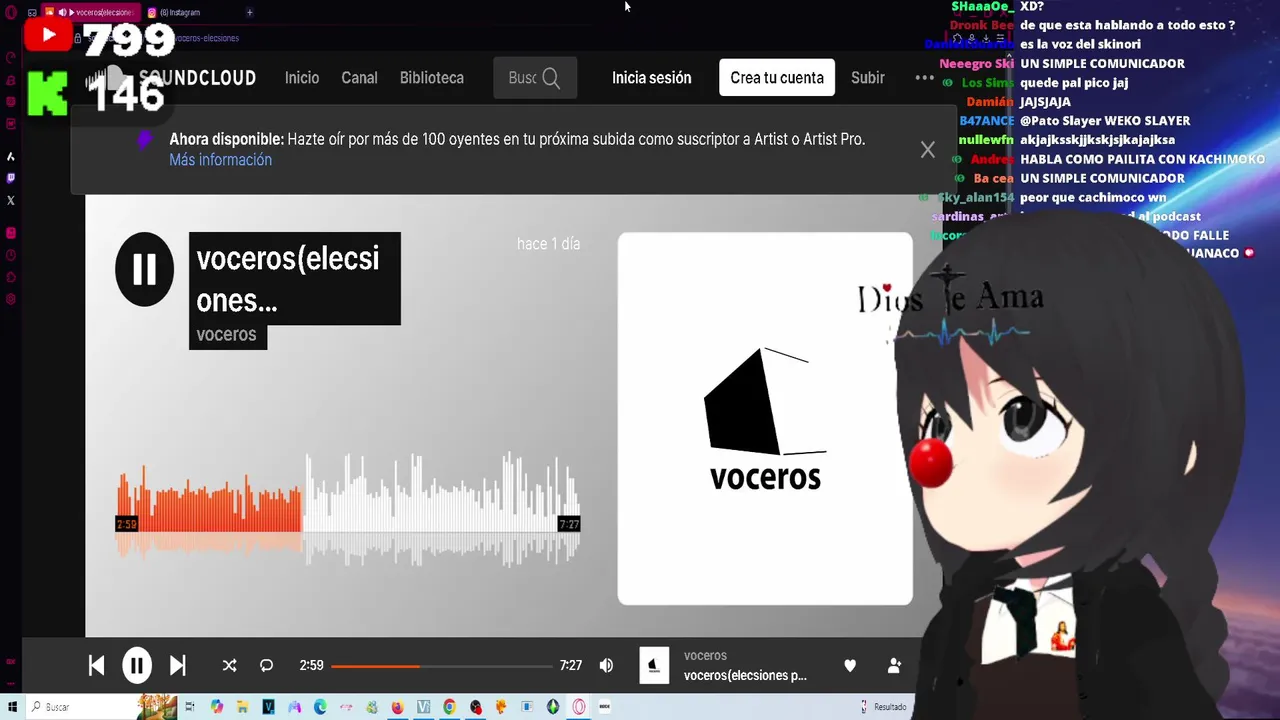Mute the volume speaker icon

click(x=606, y=665)
